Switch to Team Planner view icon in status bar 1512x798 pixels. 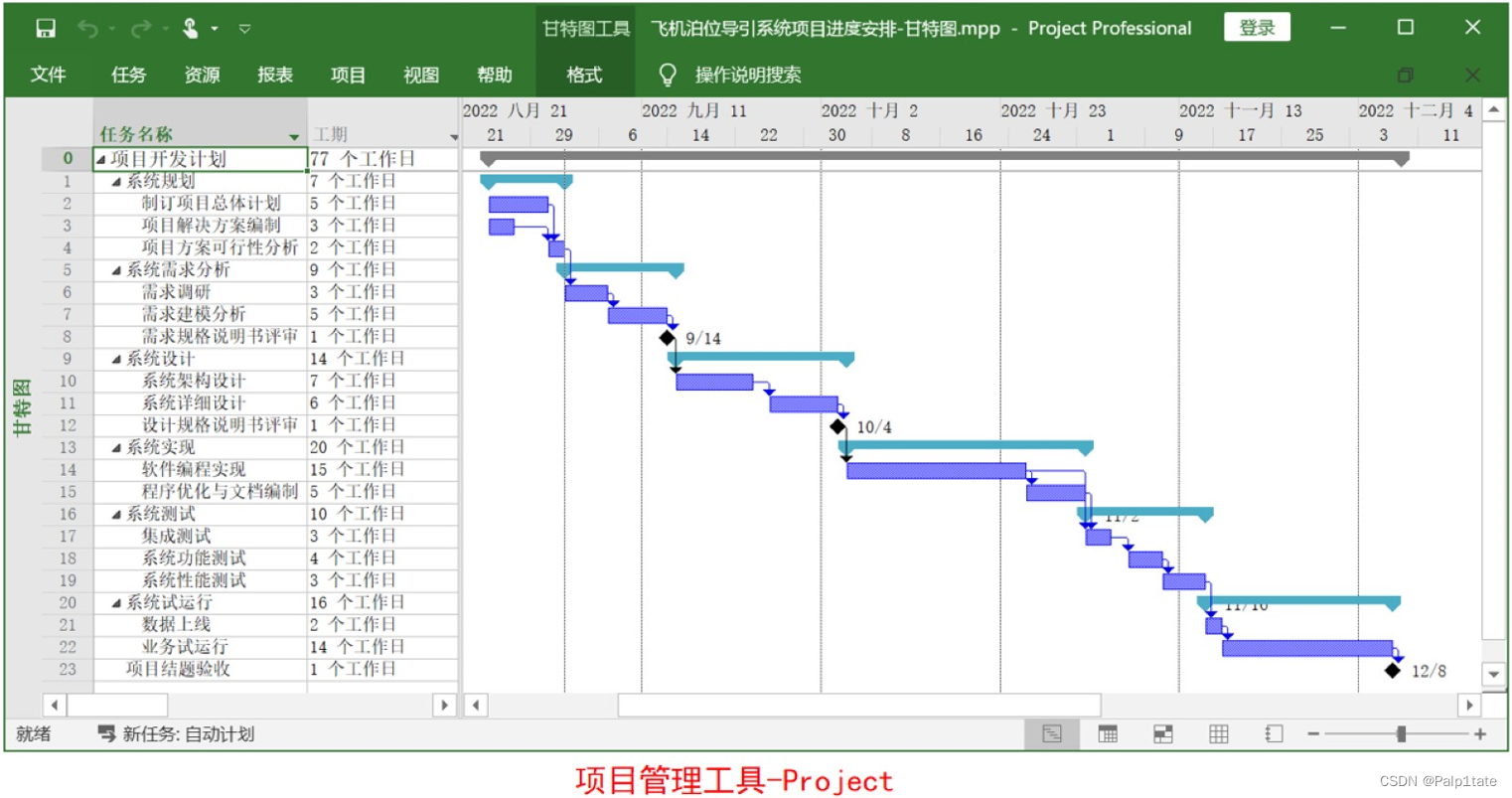tap(1163, 734)
